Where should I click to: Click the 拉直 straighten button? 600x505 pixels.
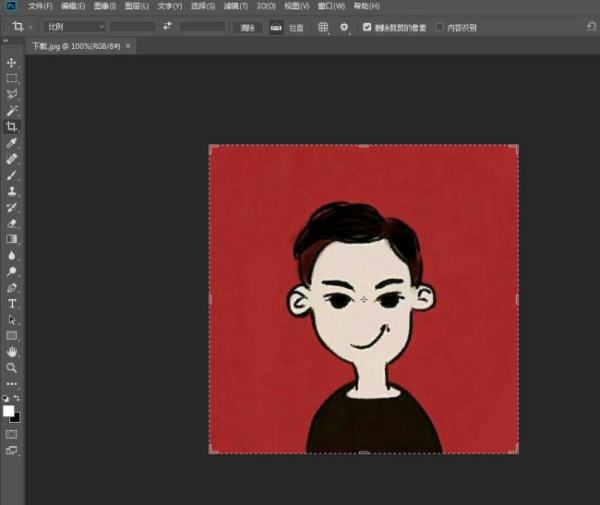277,27
